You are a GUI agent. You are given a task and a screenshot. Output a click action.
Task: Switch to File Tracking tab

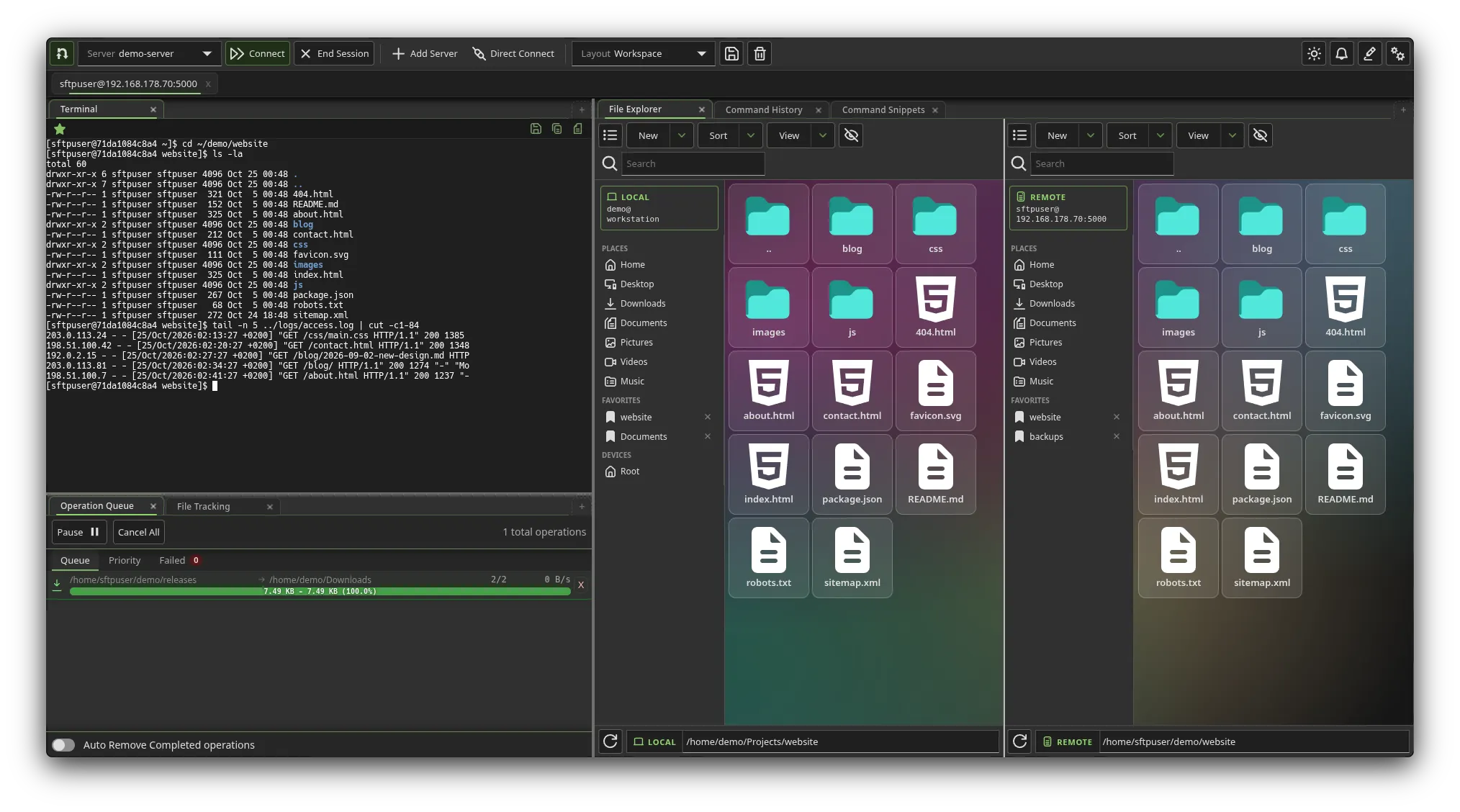pyautogui.click(x=204, y=506)
